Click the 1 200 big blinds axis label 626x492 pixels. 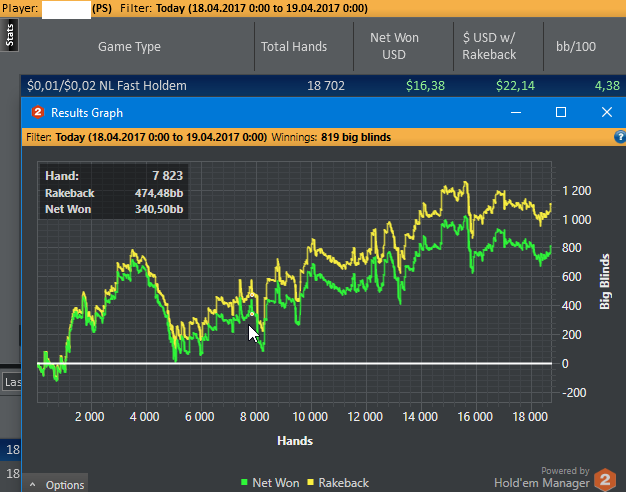576,190
